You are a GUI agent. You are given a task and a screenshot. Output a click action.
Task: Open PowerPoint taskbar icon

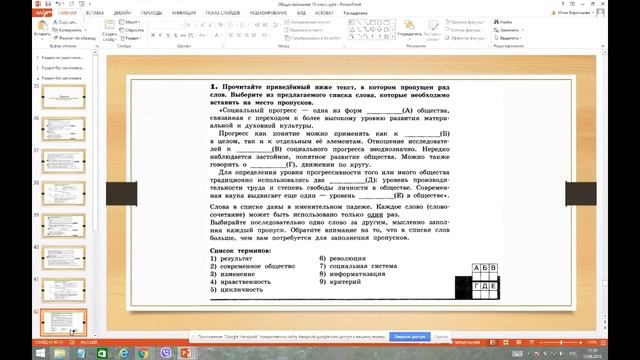point(186,353)
